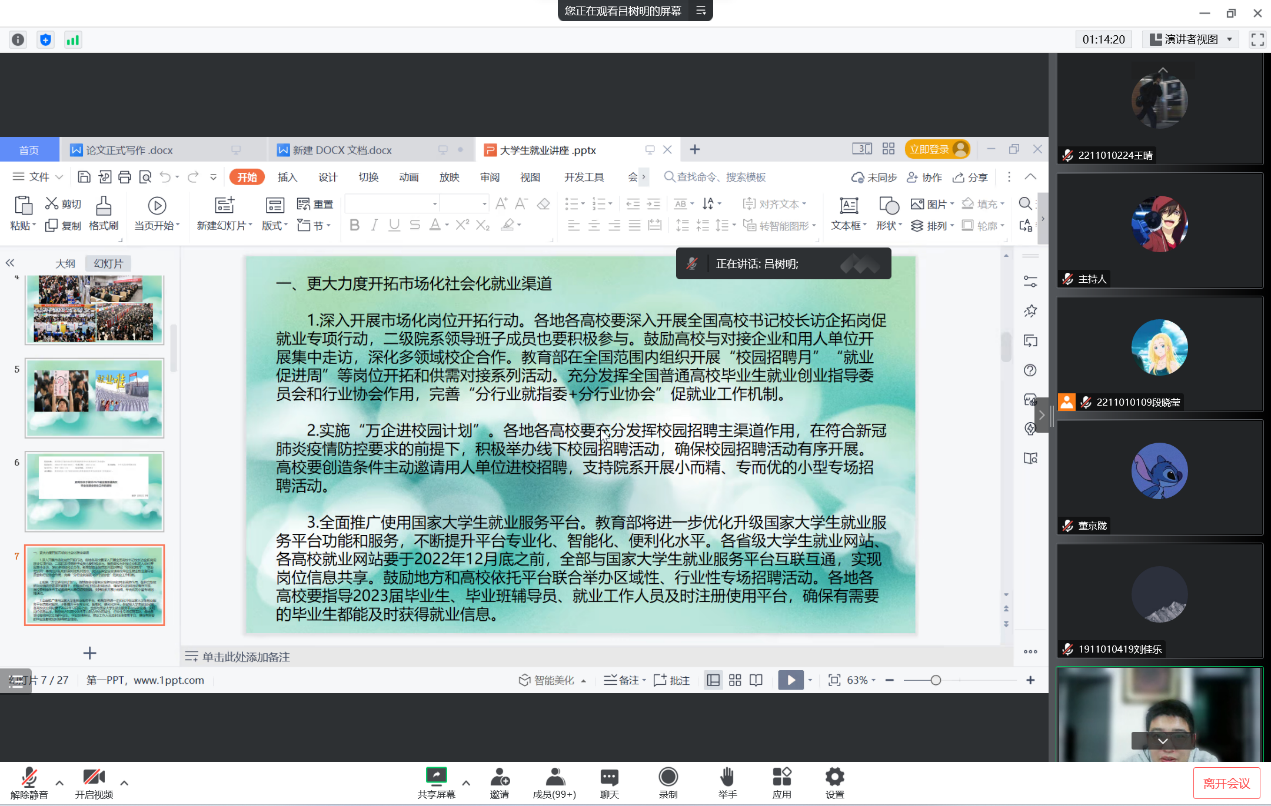Expand the audio options arrow beside mute
Viewport: 1271px width, 806px height.
pos(59,783)
